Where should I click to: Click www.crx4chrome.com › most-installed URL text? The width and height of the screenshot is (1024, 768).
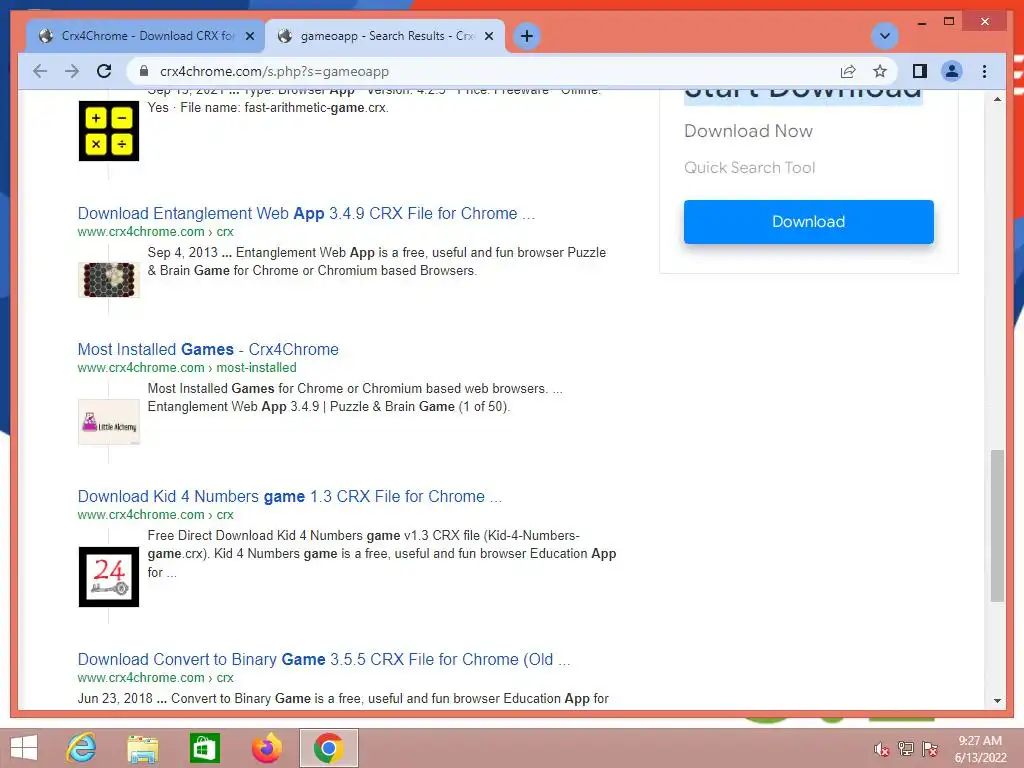(x=187, y=368)
